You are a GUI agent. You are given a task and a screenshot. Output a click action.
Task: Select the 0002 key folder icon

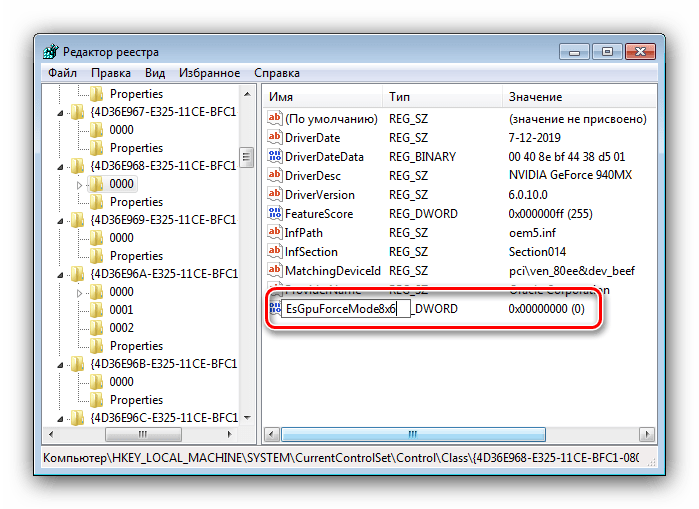pyautogui.click(x=96, y=328)
